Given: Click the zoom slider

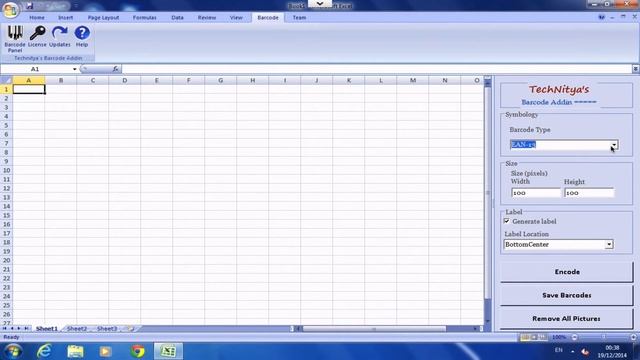Looking at the screenshot, I should coord(604,337).
